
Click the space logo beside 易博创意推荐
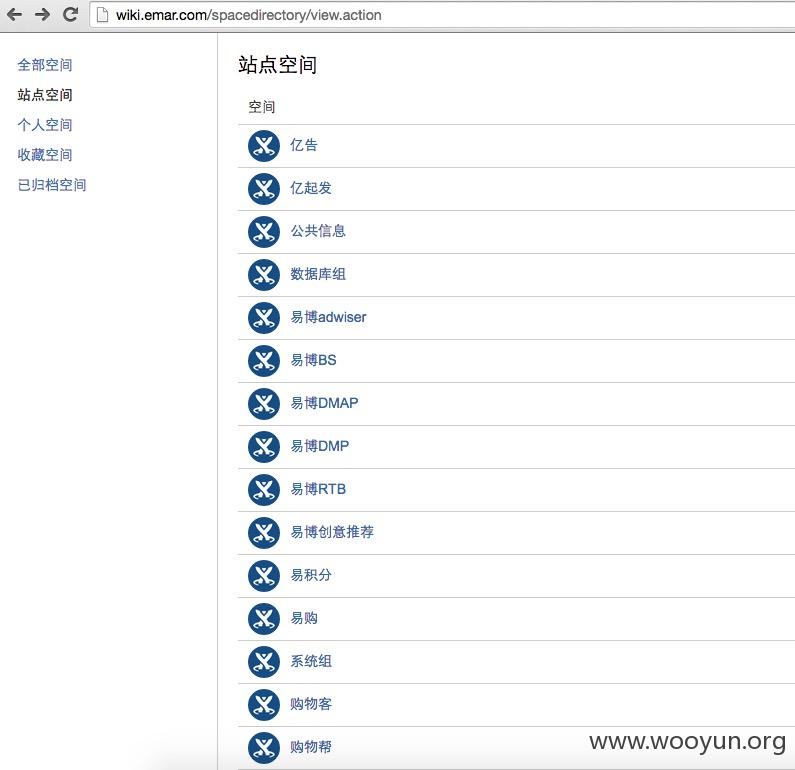(264, 533)
